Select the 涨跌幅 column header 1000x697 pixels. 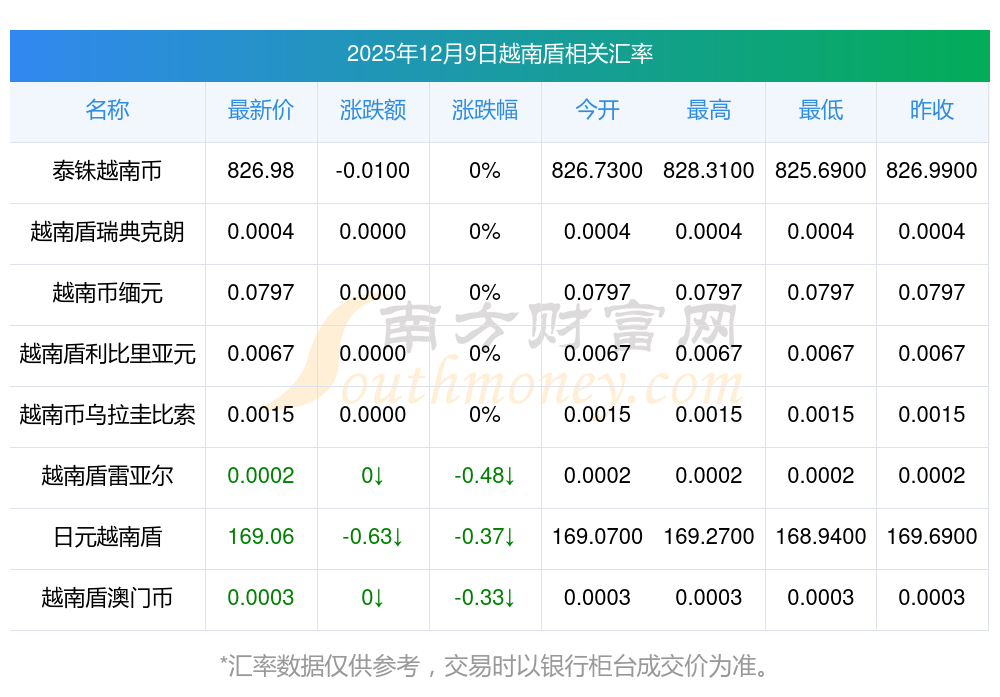pos(484,111)
